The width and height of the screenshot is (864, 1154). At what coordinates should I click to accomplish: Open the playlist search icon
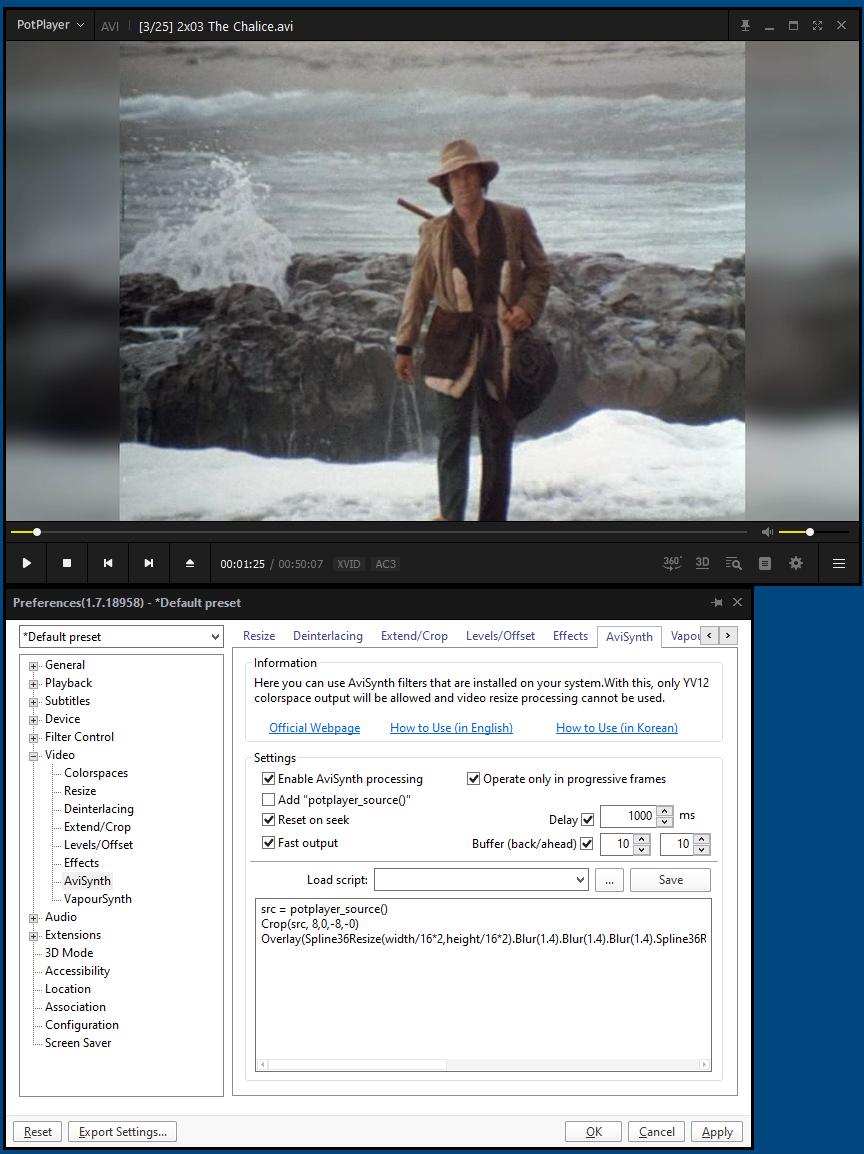click(733, 563)
